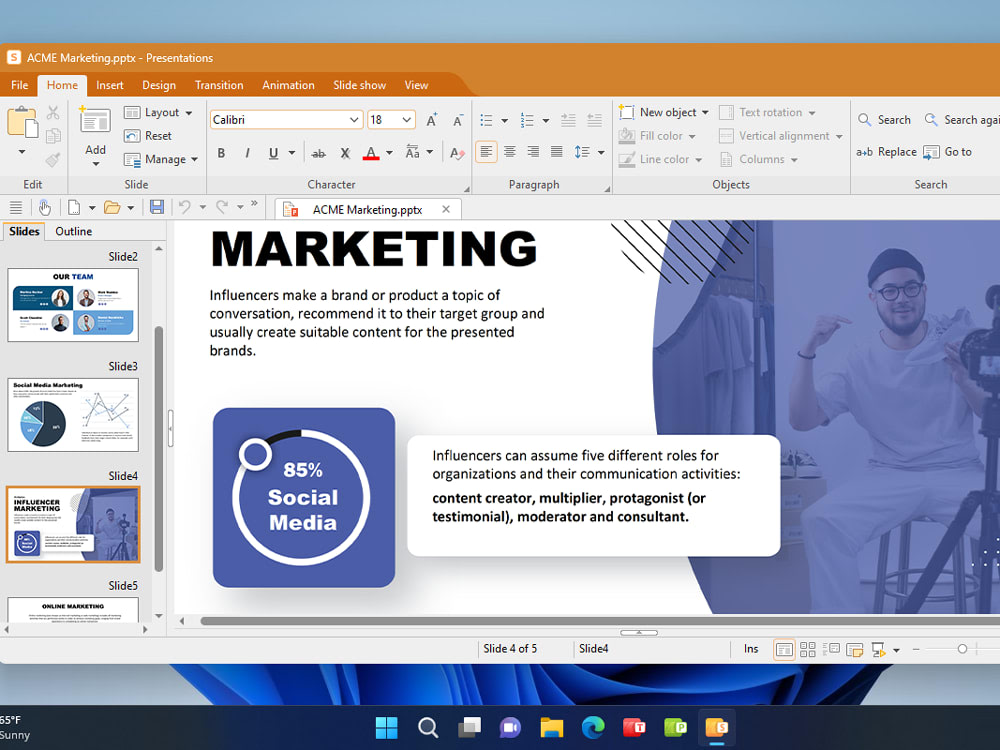1000x750 pixels.
Task: Select the Slide3 Social Media Marketing thumbnail
Action: click(73, 415)
